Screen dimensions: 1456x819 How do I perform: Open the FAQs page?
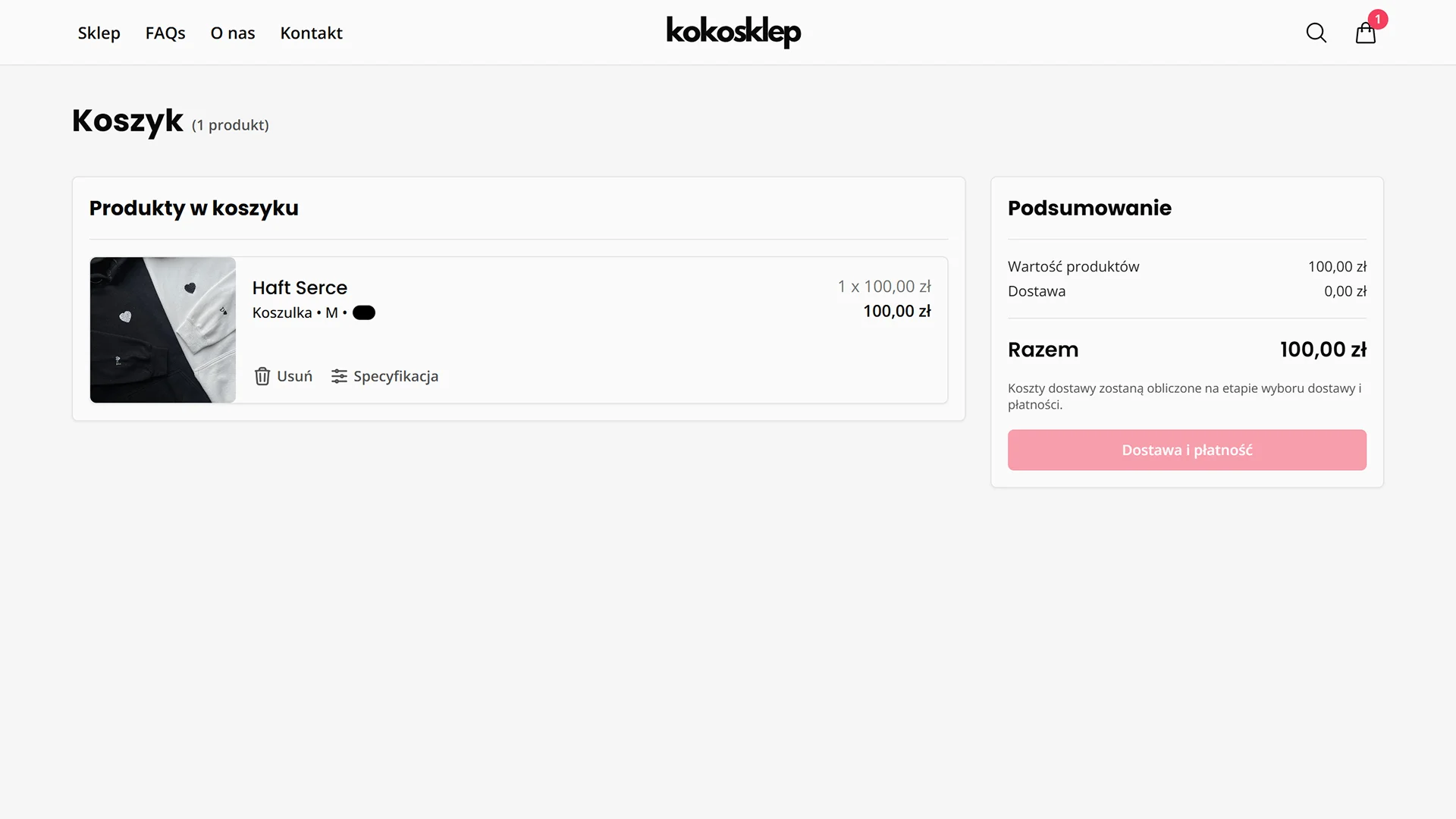pyautogui.click(x=165, y=33)
